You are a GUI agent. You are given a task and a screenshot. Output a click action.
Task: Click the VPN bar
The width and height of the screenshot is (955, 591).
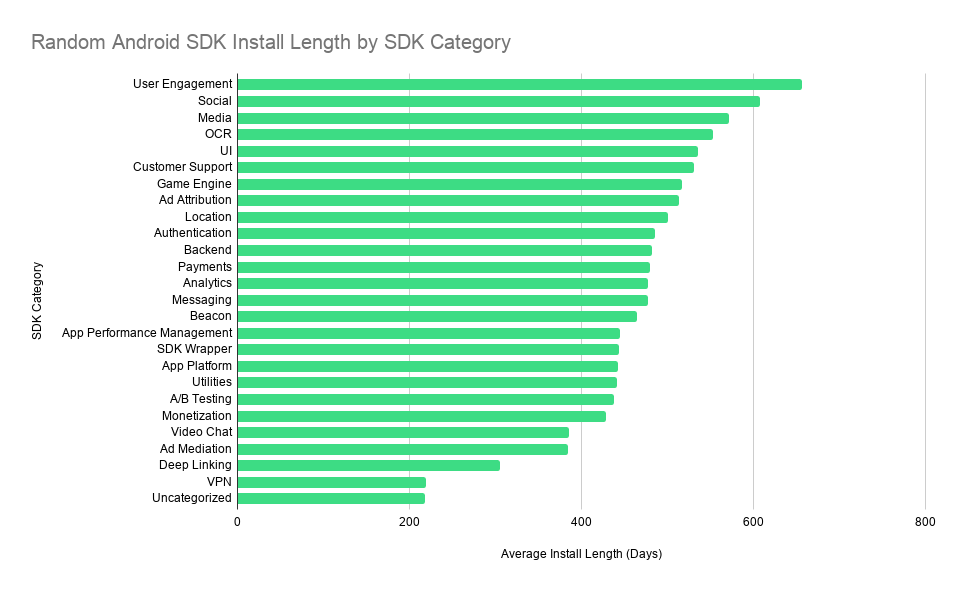coord(331,483)
